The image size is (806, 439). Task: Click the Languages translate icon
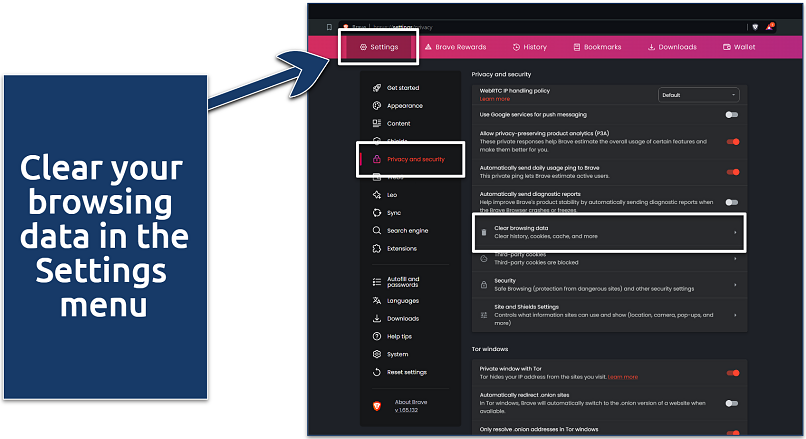[x=377, y=301]
